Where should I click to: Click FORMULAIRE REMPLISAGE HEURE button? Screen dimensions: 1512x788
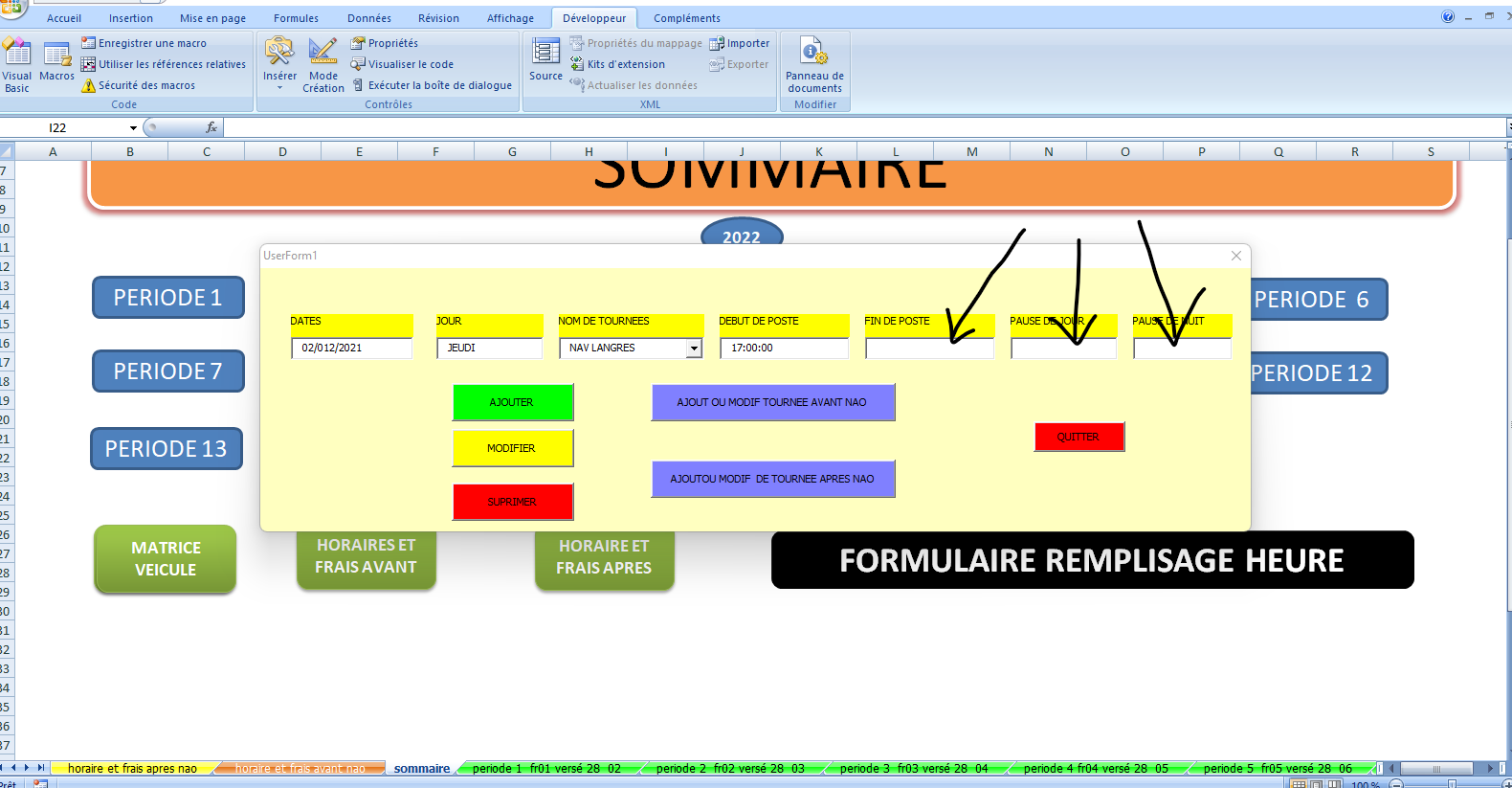pyautogui.click(x=1092, y=560)
